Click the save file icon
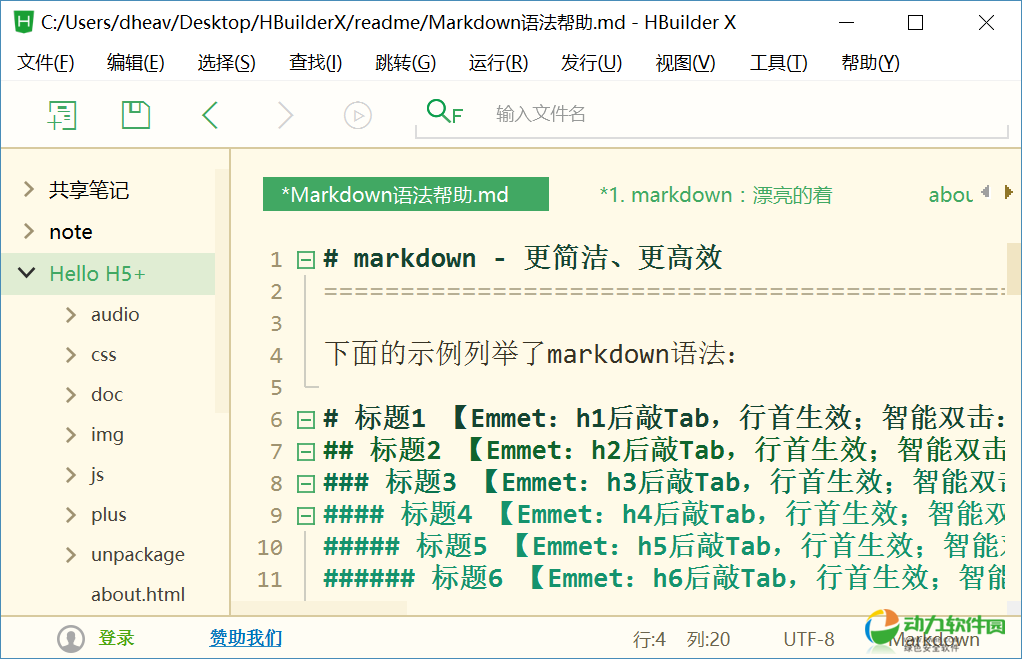Viewport: 1022px width, 659px height. tap(136, 115)
